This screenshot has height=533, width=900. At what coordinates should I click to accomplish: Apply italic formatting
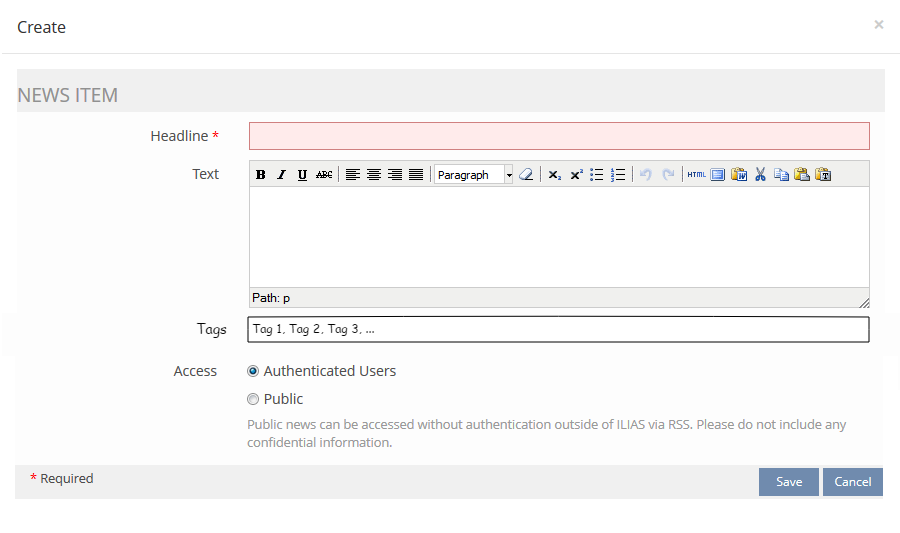pos(281,175)
